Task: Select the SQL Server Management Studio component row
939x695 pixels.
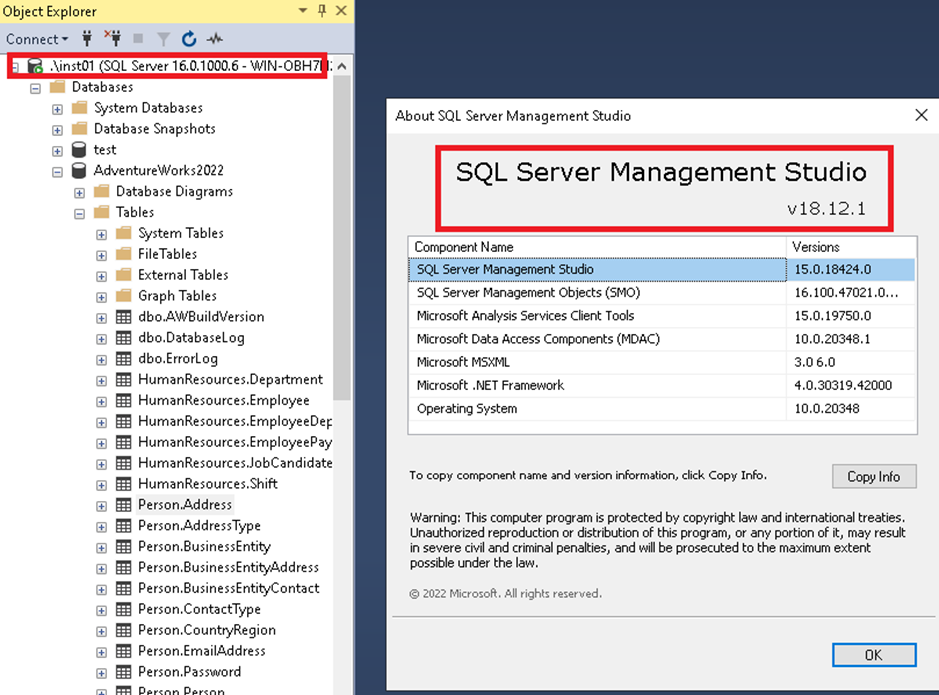Action: point(662,269)
